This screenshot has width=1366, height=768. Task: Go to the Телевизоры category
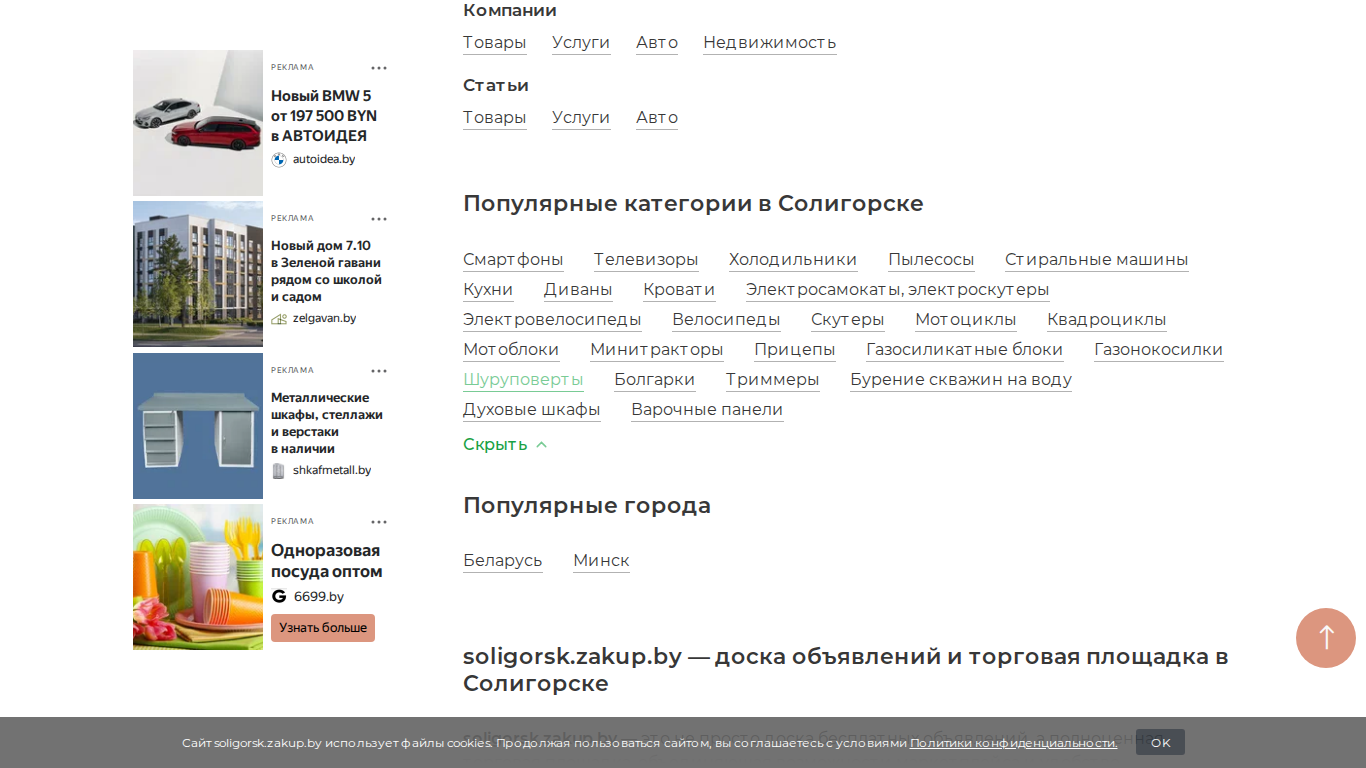coord(646,259)
